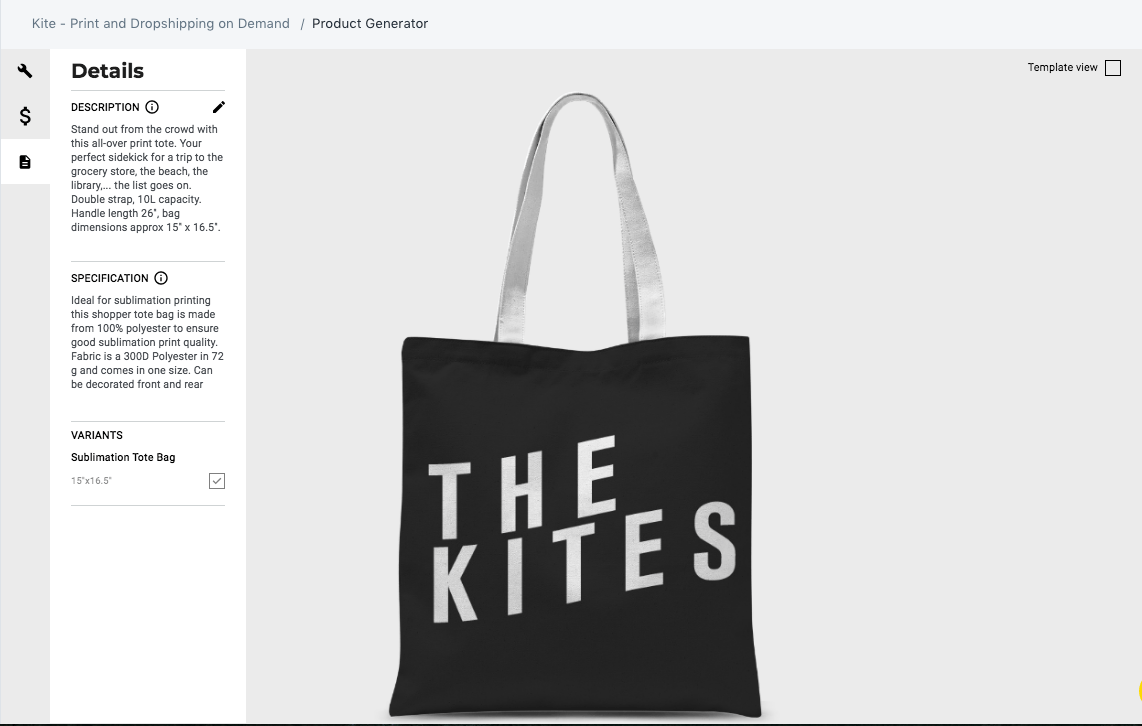Toggle the 15"x16.5" variant checkbox
1142x726 pixels.
coord(217,481)
